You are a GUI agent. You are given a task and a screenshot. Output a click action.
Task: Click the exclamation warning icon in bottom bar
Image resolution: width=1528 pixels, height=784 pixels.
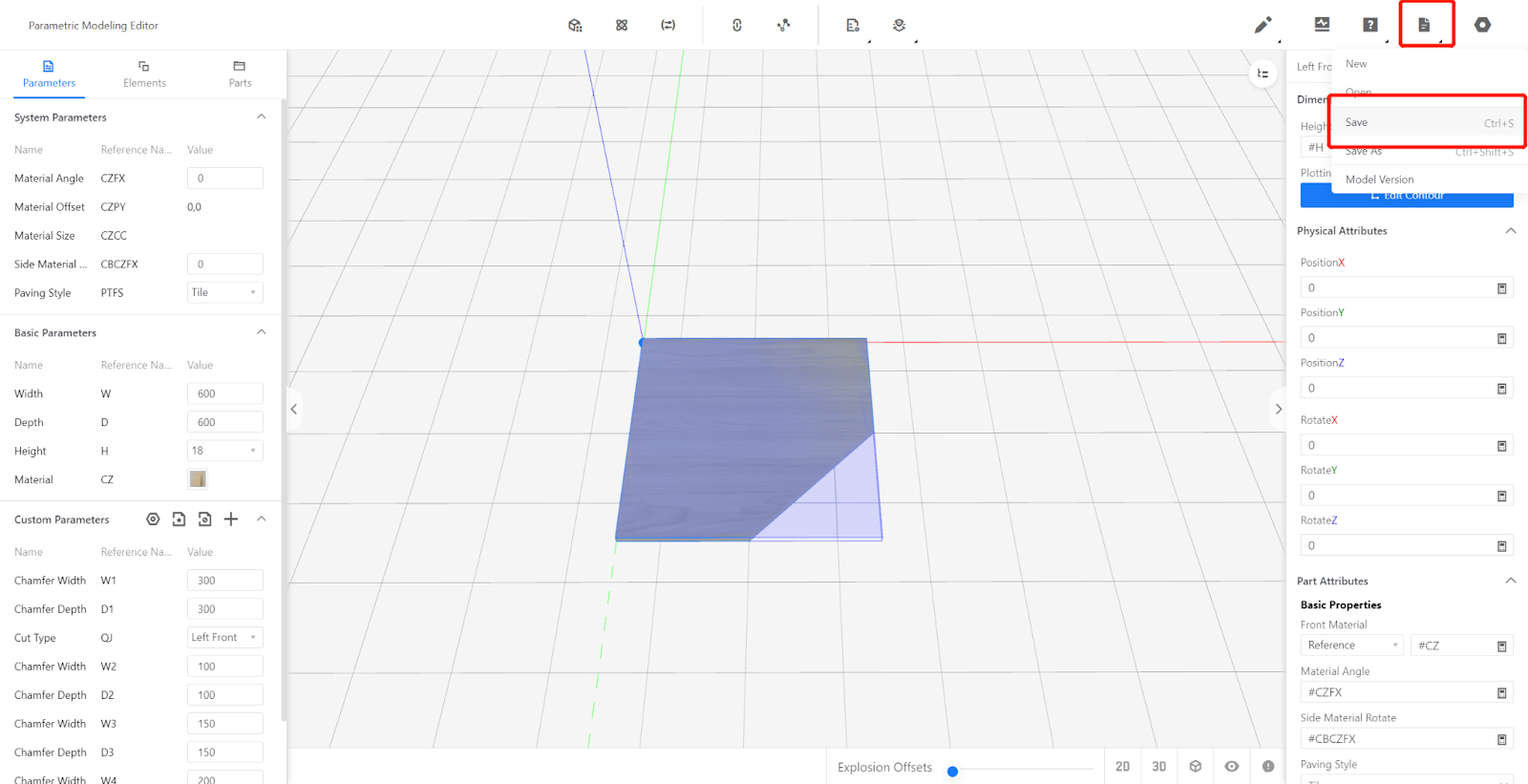click(1268, 767)
